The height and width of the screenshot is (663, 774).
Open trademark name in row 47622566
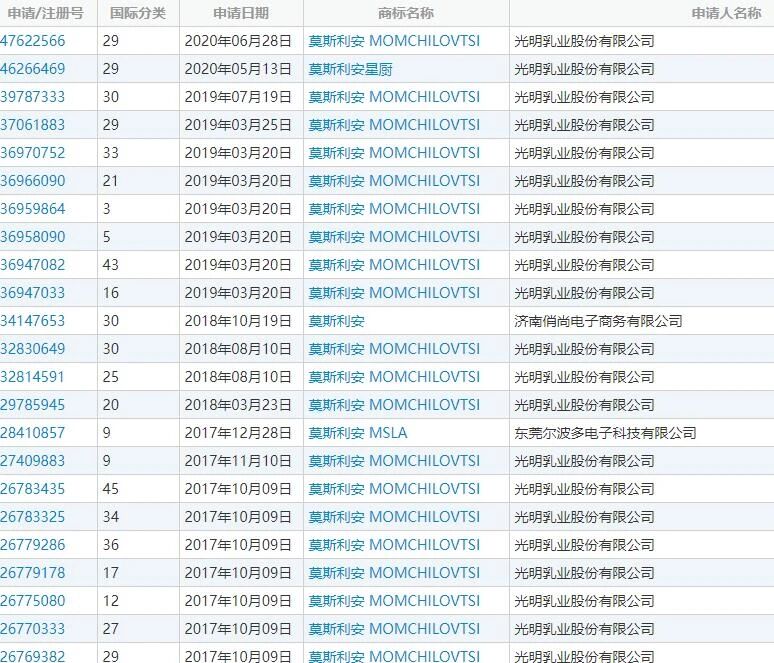394,41
